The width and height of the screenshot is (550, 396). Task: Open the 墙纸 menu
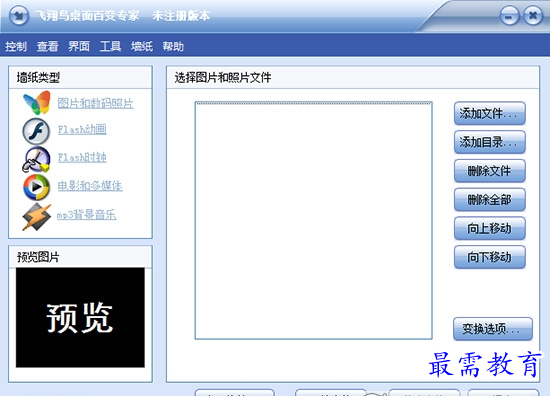[x=142, y=46]
